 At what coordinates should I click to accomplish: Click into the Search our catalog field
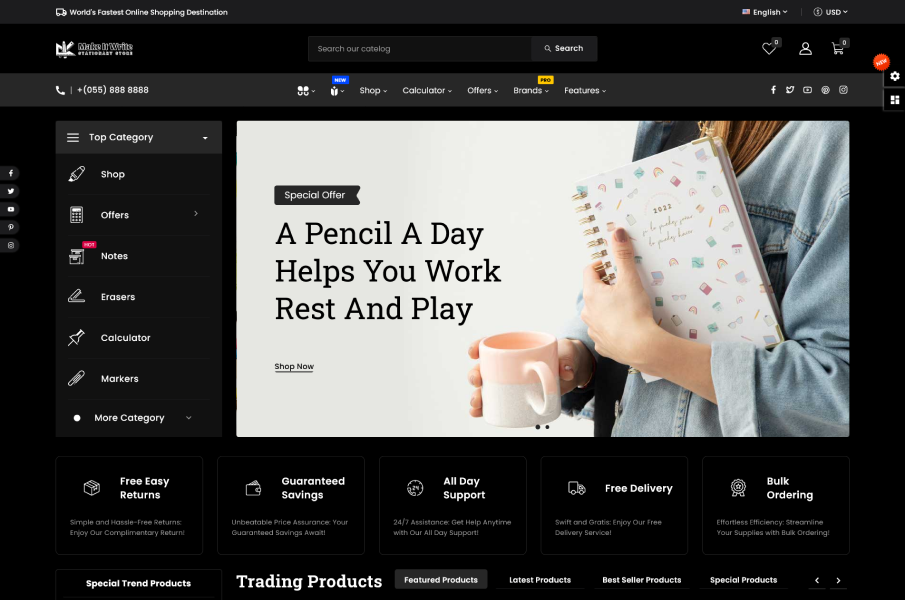click(x=420, y=48)
